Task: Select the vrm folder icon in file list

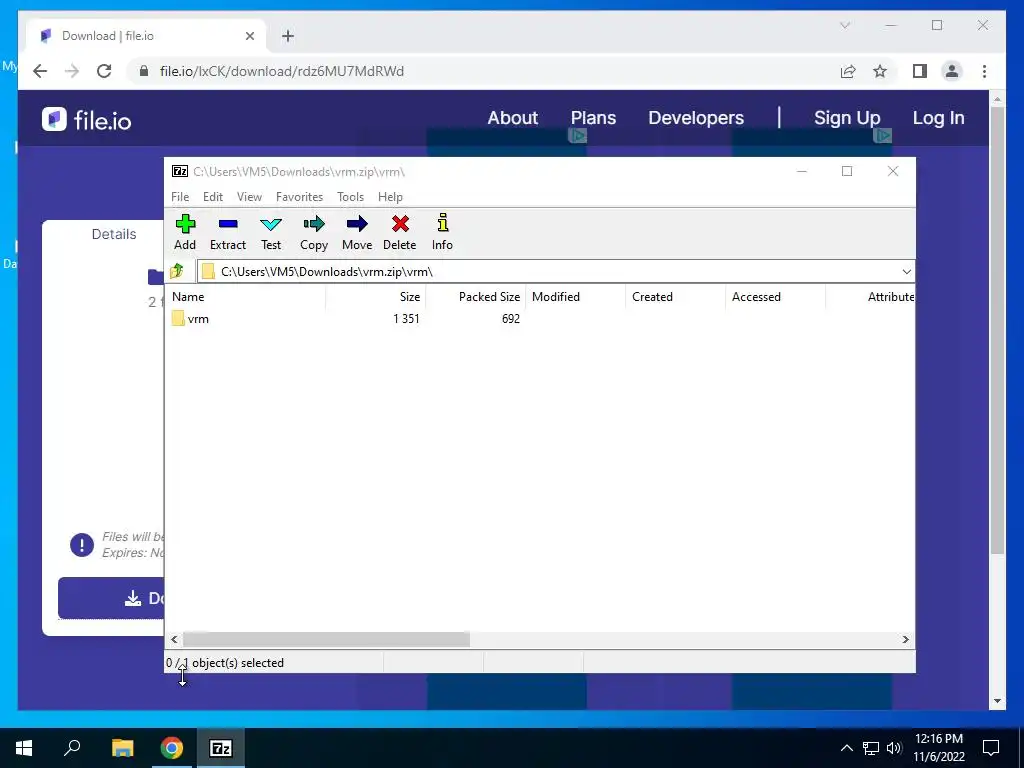Action: coord(178,319)
